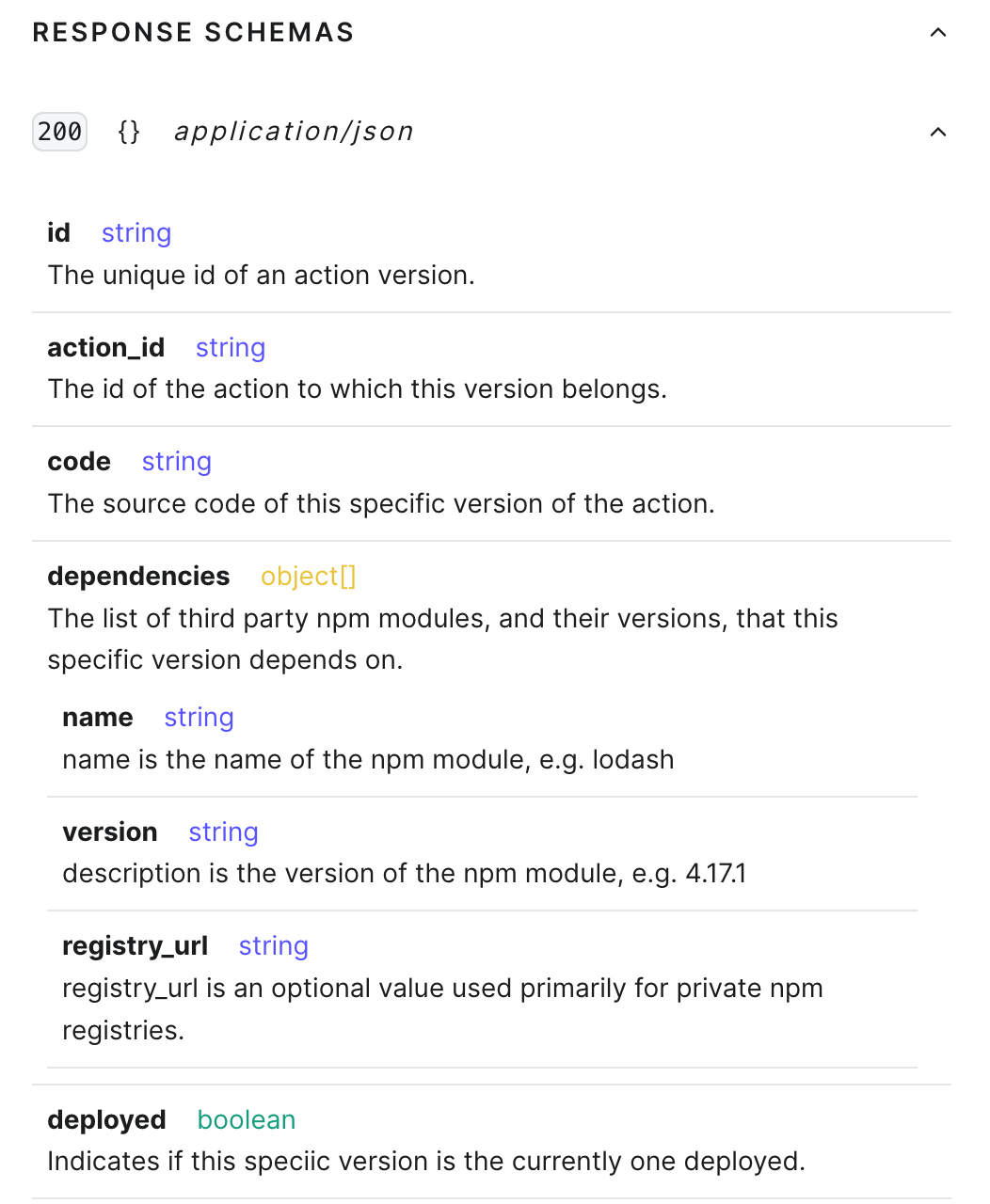Click the application/json media type label
Viewport: 990px width, 1204px height.
point(294,132)
